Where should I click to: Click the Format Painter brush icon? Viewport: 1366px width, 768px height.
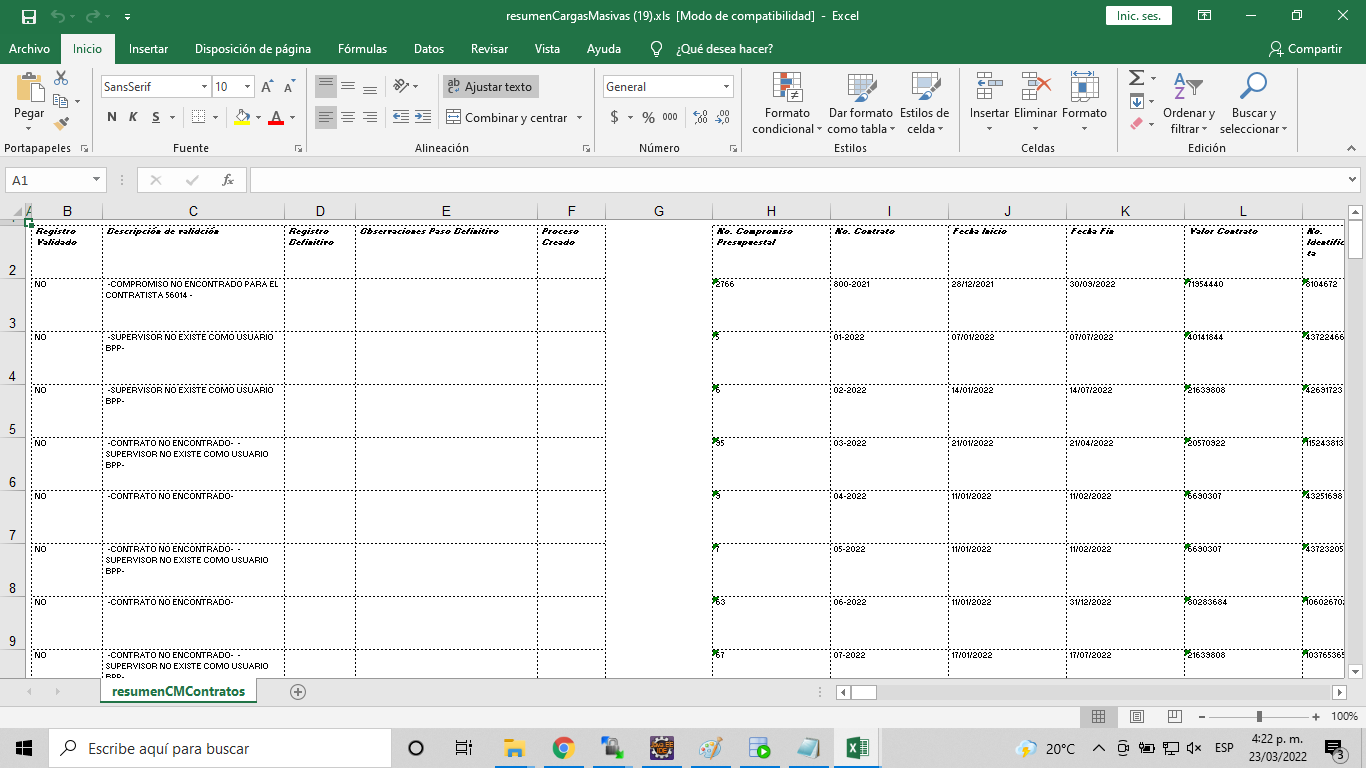click(x=61, y=124)
